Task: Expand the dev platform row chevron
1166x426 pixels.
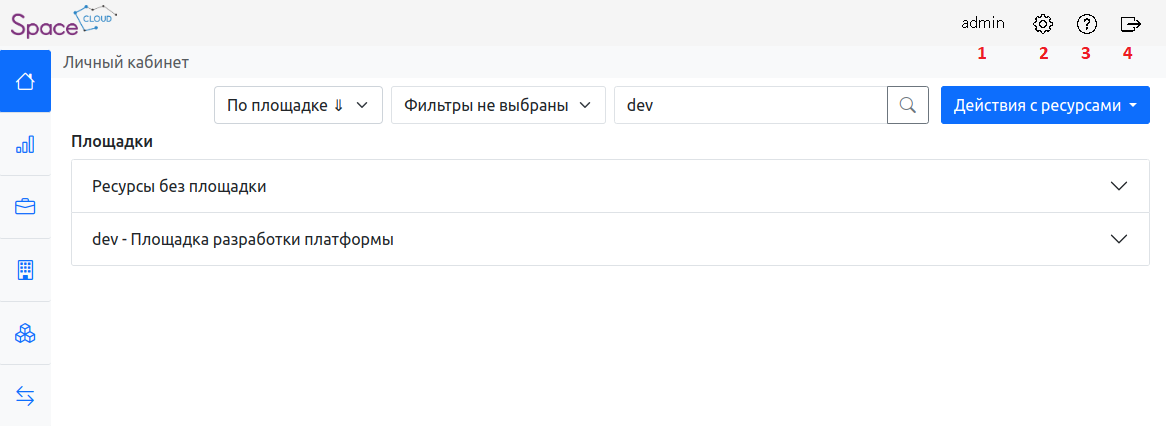Action: point(1119,239)
